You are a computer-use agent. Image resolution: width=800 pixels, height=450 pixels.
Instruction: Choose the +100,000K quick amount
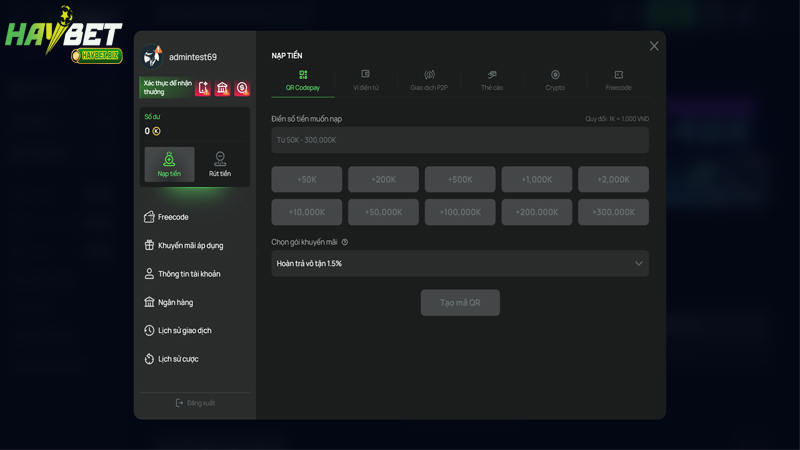coord(460,212)
